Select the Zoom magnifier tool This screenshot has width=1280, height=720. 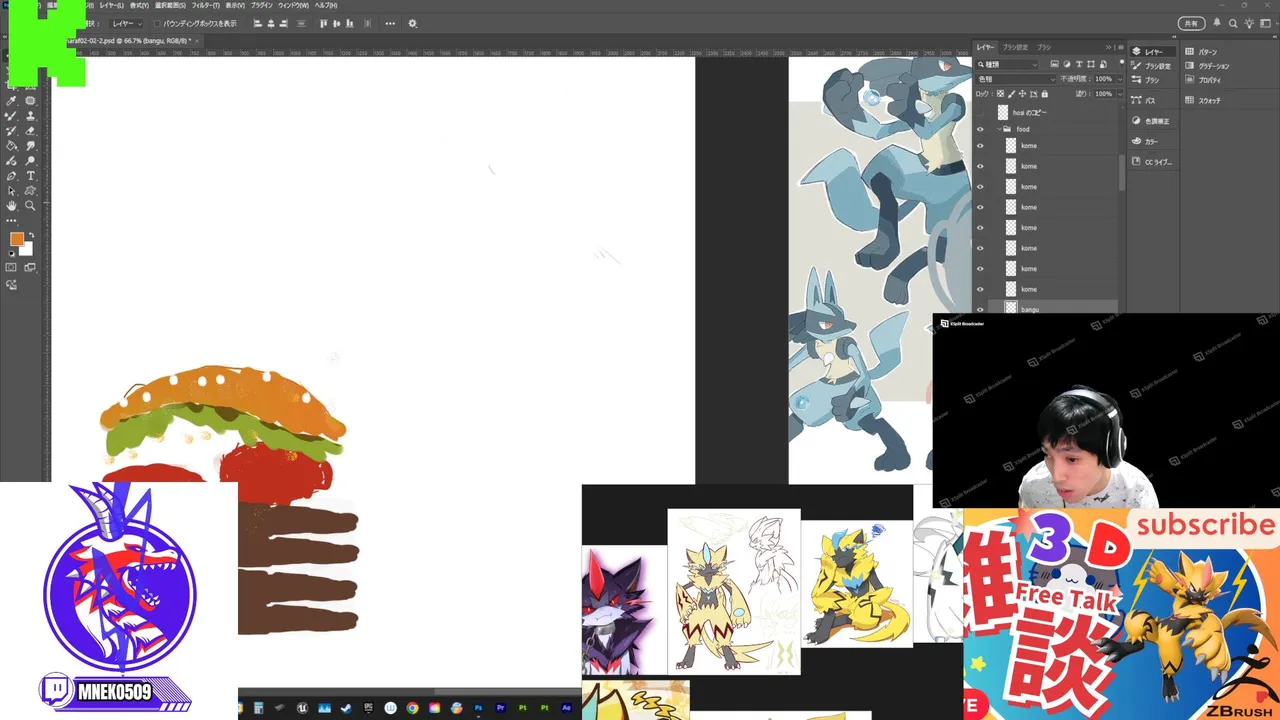pyautogui.click(x=30, y=205)
